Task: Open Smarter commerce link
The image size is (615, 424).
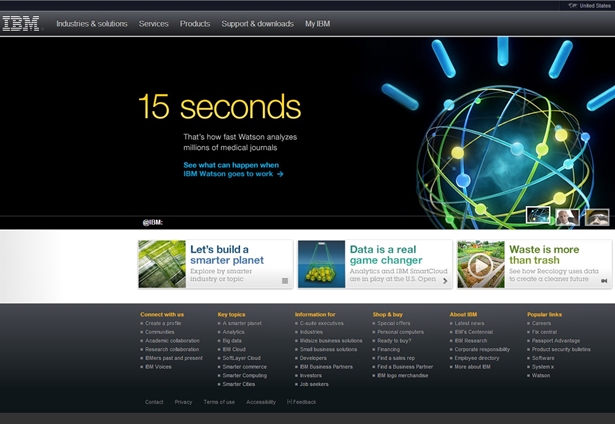Action: [244, 367]
